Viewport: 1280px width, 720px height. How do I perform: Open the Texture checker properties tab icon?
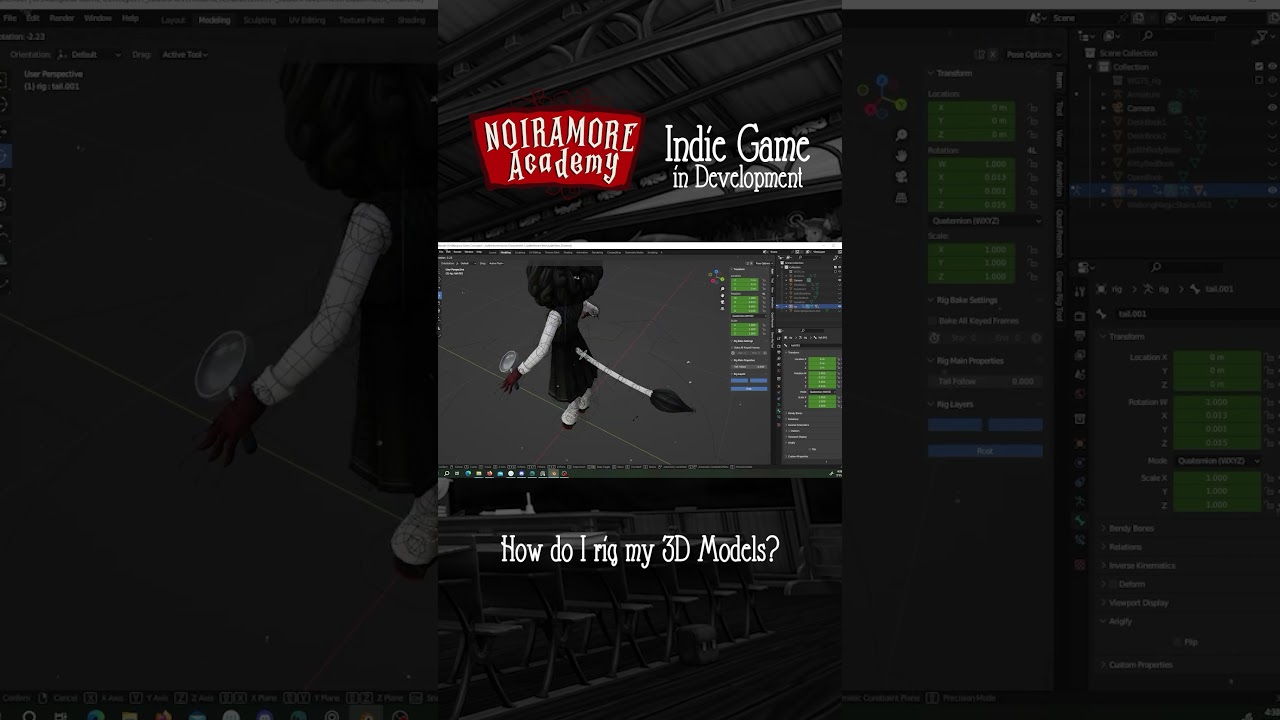coord(1080,565)
